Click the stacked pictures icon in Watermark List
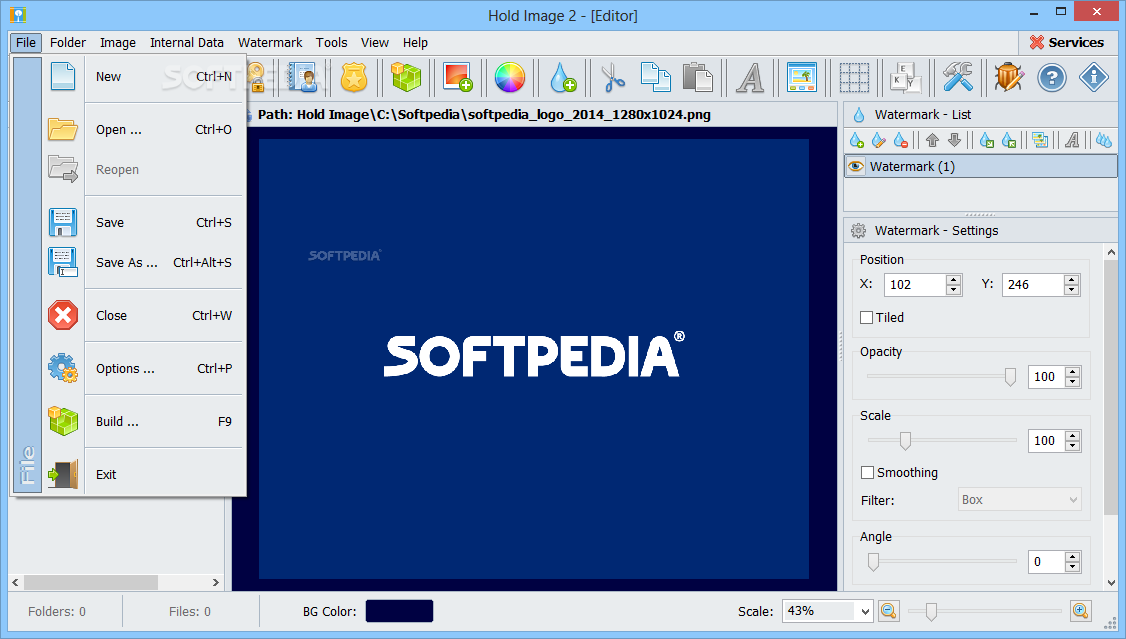Image resolution: width=1126 pixels, height=639 pixels. pos(1040,140)
